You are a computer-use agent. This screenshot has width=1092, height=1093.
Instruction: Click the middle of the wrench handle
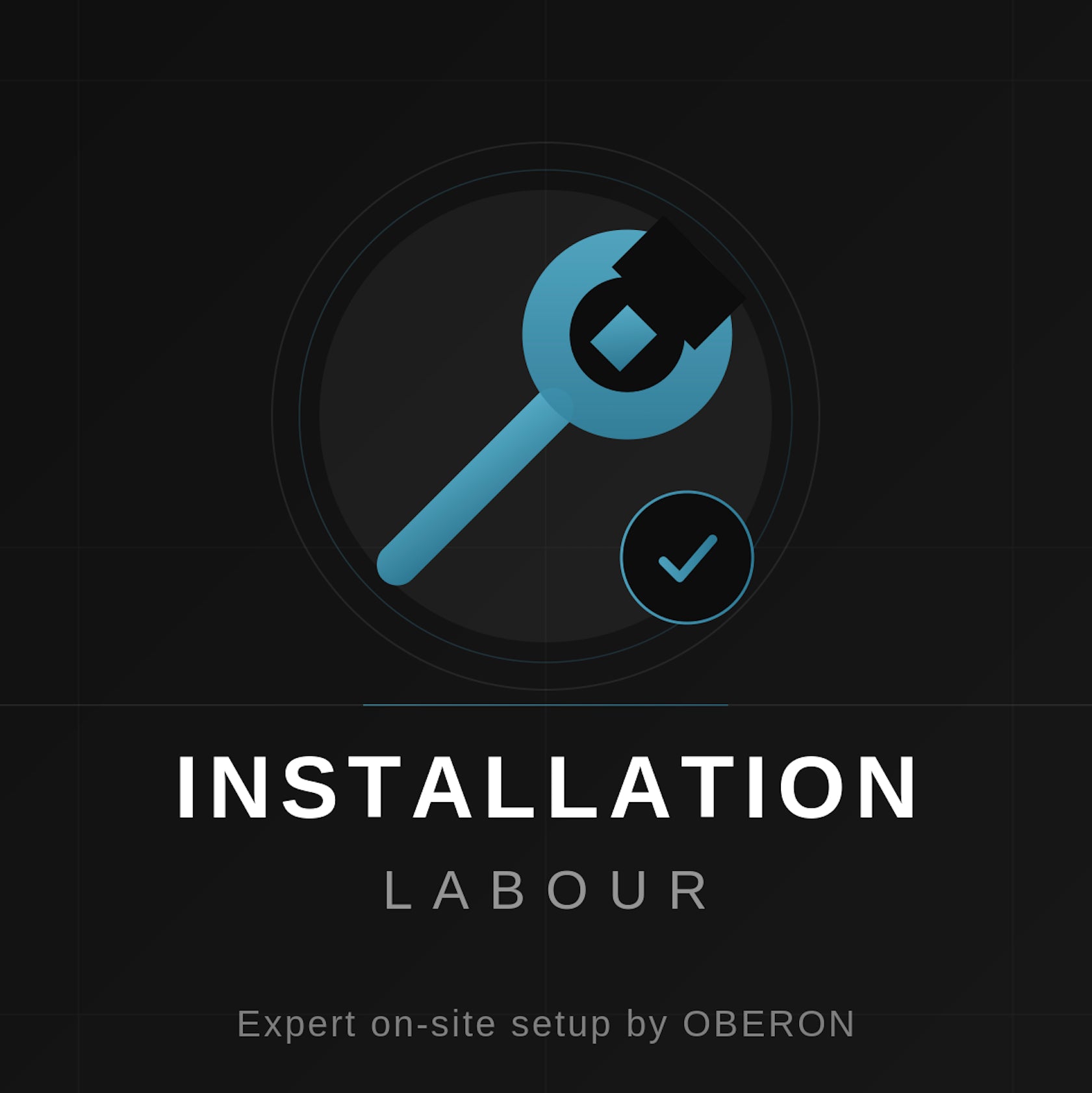(474, 487)
